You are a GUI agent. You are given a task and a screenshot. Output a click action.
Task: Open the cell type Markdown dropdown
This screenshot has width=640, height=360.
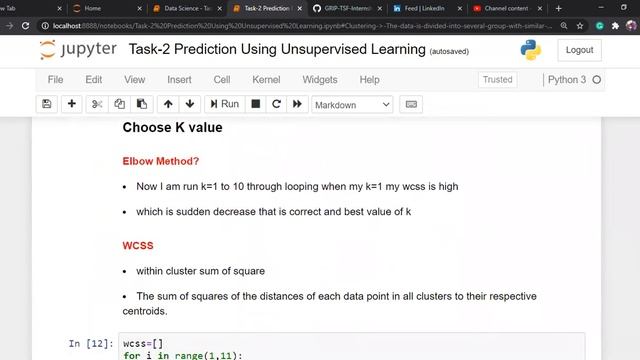click(352, 105)
